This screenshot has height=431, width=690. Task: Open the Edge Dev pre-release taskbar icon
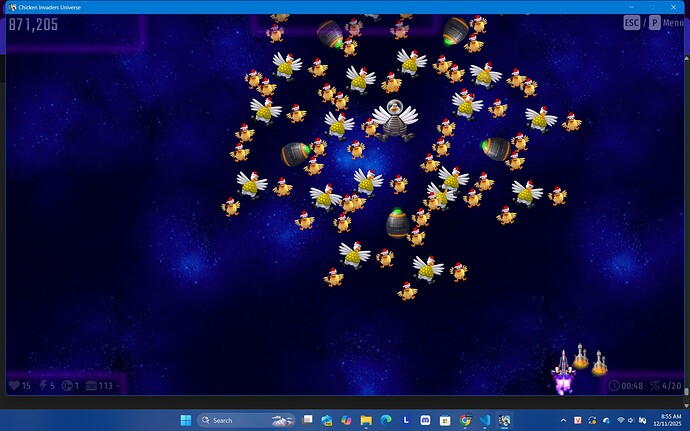click(327, 420)
